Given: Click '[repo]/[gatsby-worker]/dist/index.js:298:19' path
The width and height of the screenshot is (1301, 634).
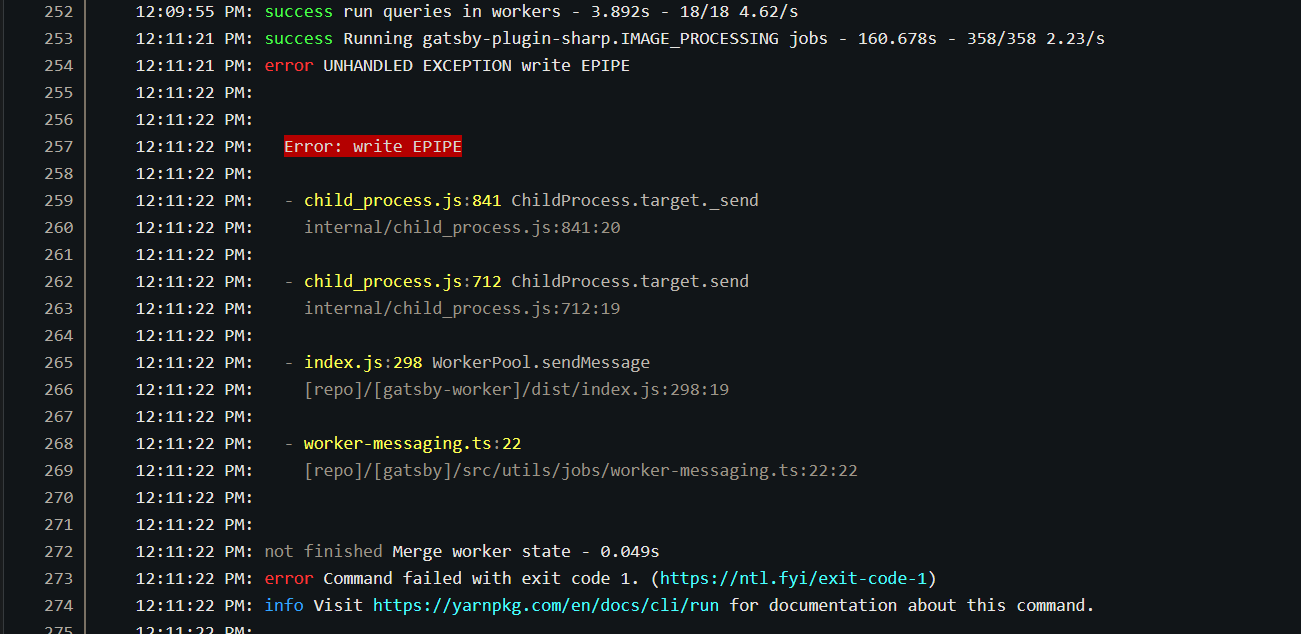Looking at the screenshot, I should pyautogui.click(x=517, y=390).
